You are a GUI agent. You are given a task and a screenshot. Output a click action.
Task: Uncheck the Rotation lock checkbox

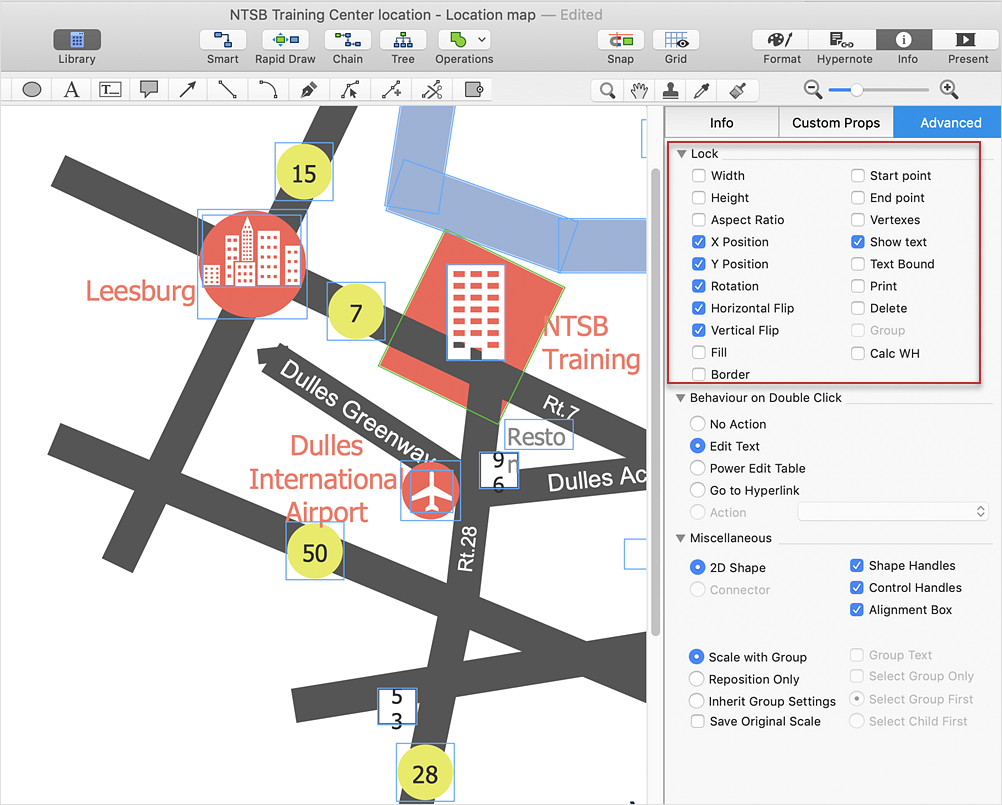tap(699, 286)
